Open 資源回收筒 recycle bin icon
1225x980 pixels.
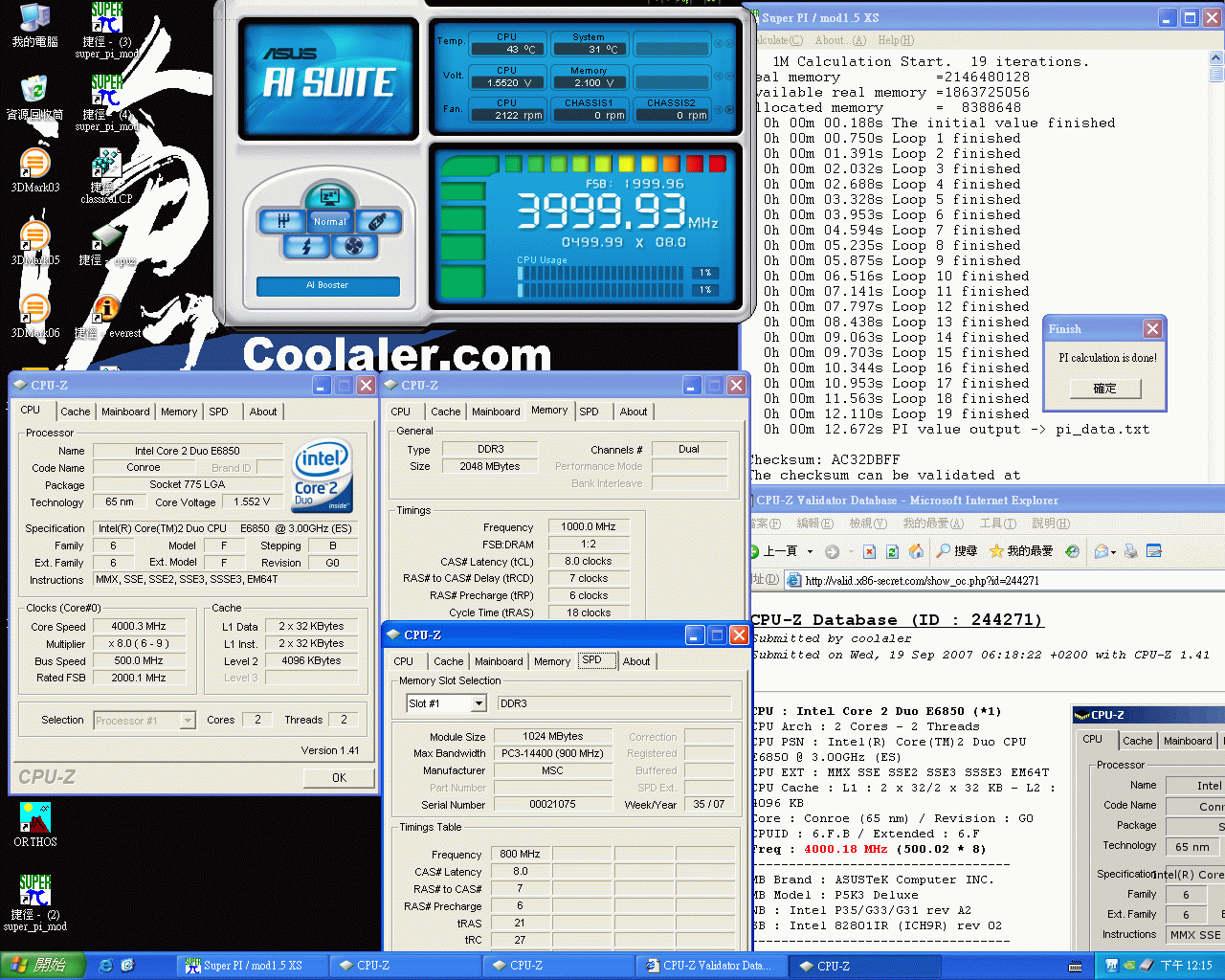coord(35,99)
